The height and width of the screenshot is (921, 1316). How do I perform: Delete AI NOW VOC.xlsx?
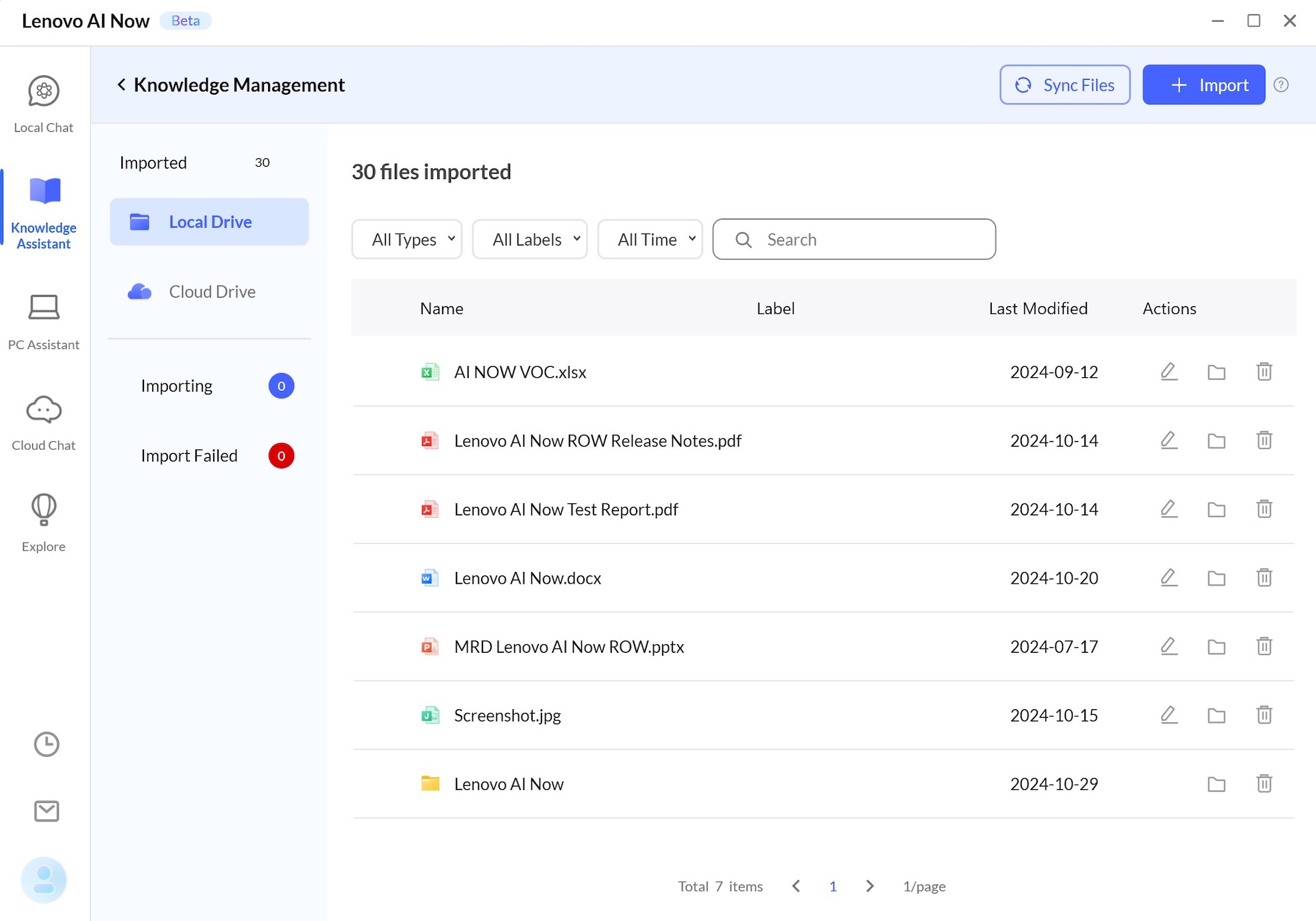(1265, 371)
